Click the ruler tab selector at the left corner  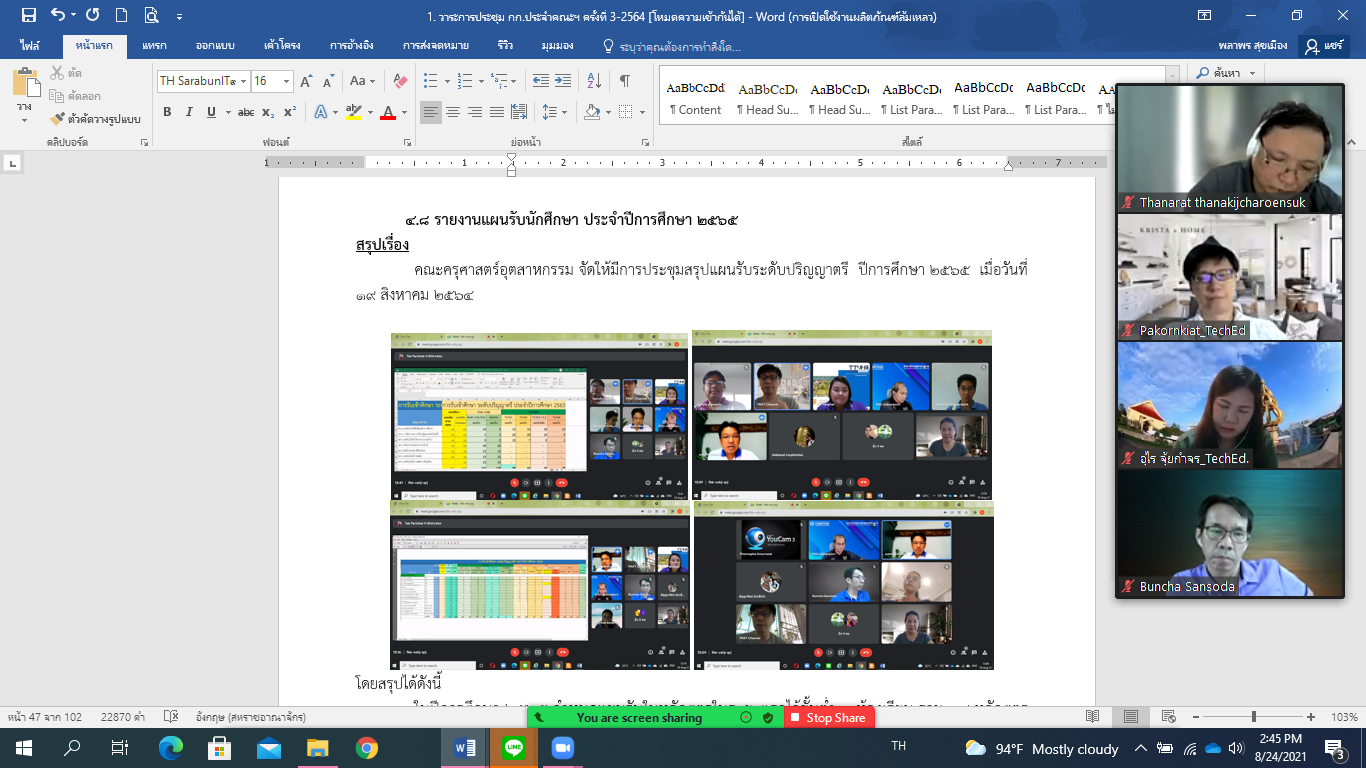pos(12,162)
